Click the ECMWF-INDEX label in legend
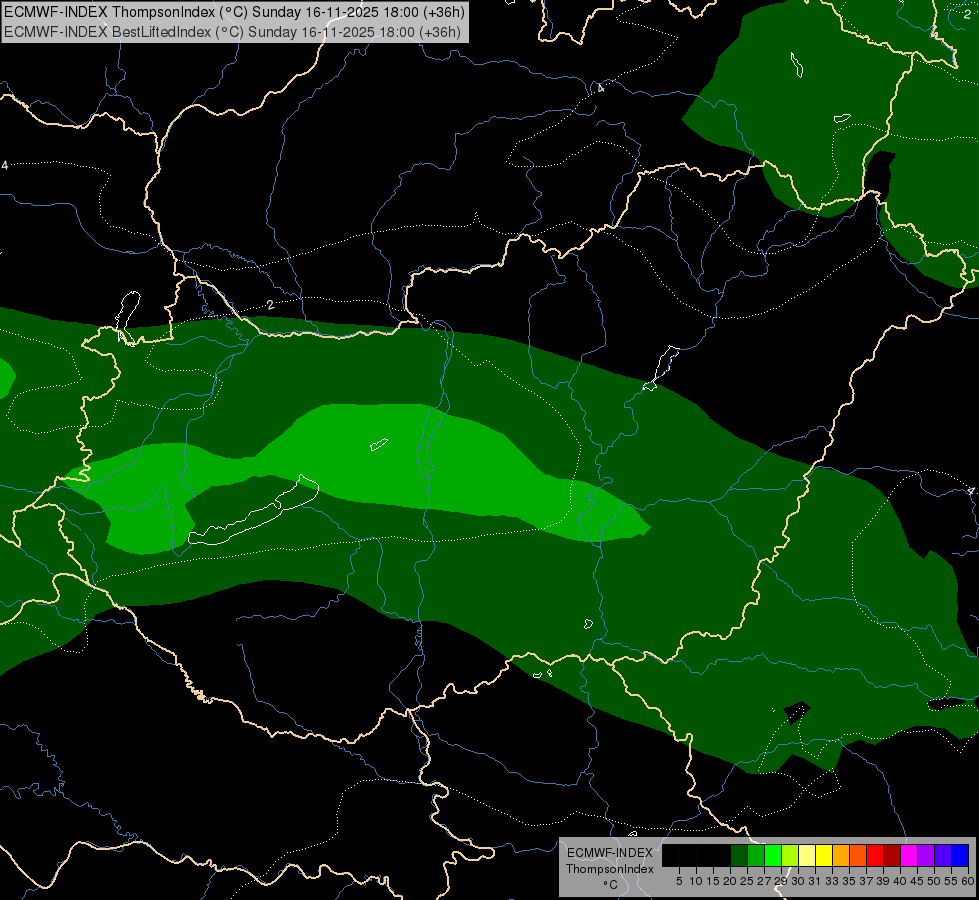The width and height of the screenshot is (979, 900). [610, 853]
